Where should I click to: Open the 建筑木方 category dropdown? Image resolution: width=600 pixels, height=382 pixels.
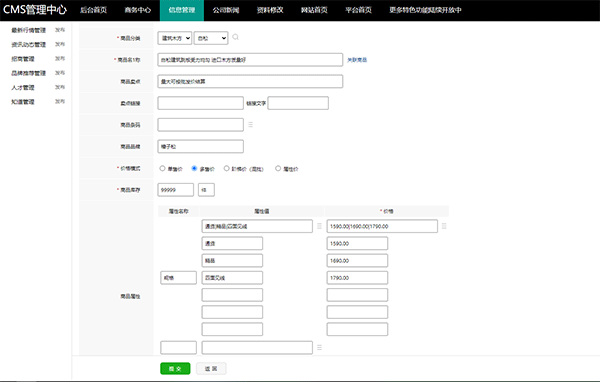pyautogui.click(x=174, y=38)
